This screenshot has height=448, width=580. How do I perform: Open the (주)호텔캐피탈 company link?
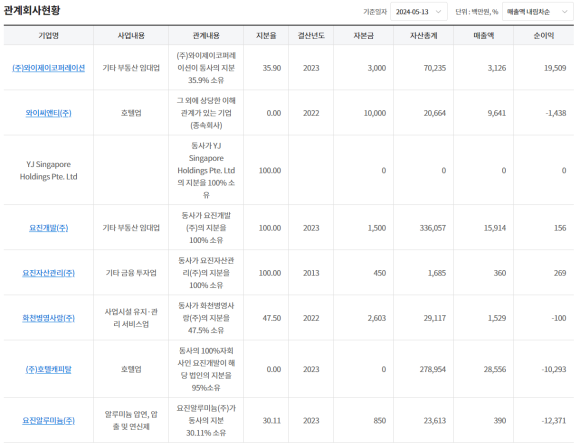[48, 369]
